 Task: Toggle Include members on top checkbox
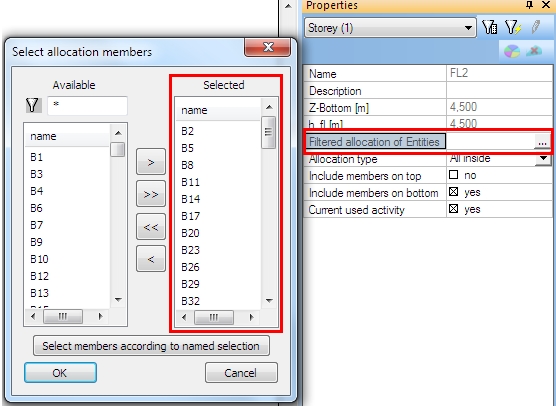(x=453, y=175)
